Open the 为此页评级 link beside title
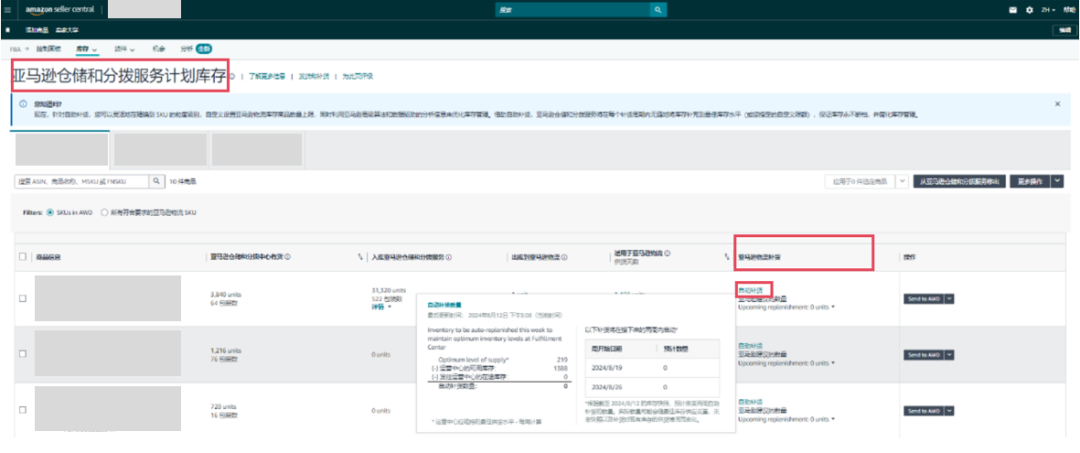The height and width of the screenshot is (453, 1080). click(x=357, y=76)
